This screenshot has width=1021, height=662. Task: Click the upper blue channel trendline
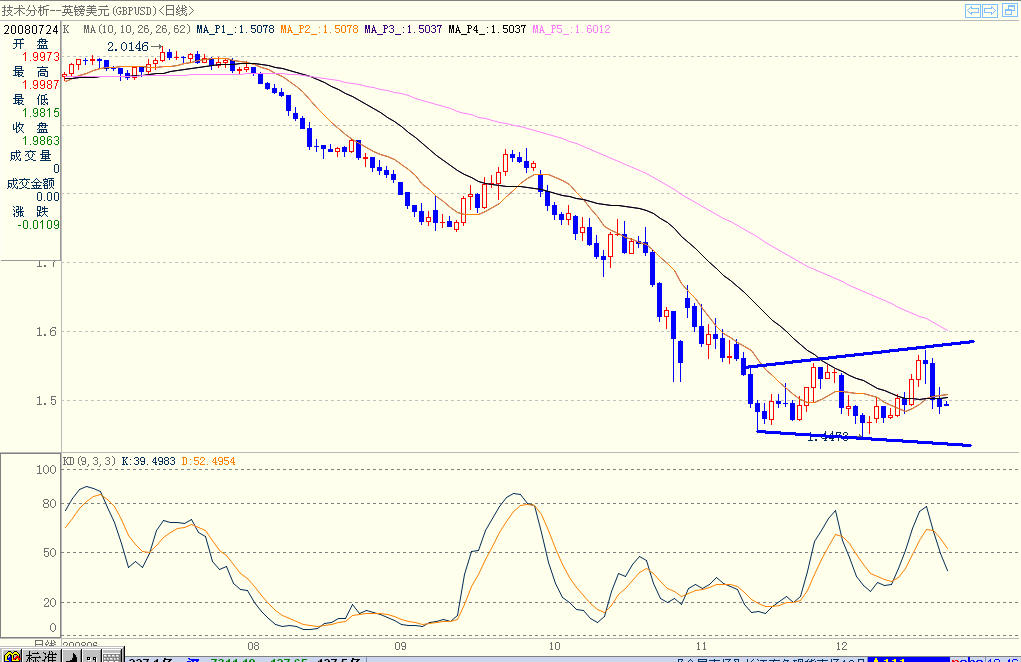tap(860, 354)
